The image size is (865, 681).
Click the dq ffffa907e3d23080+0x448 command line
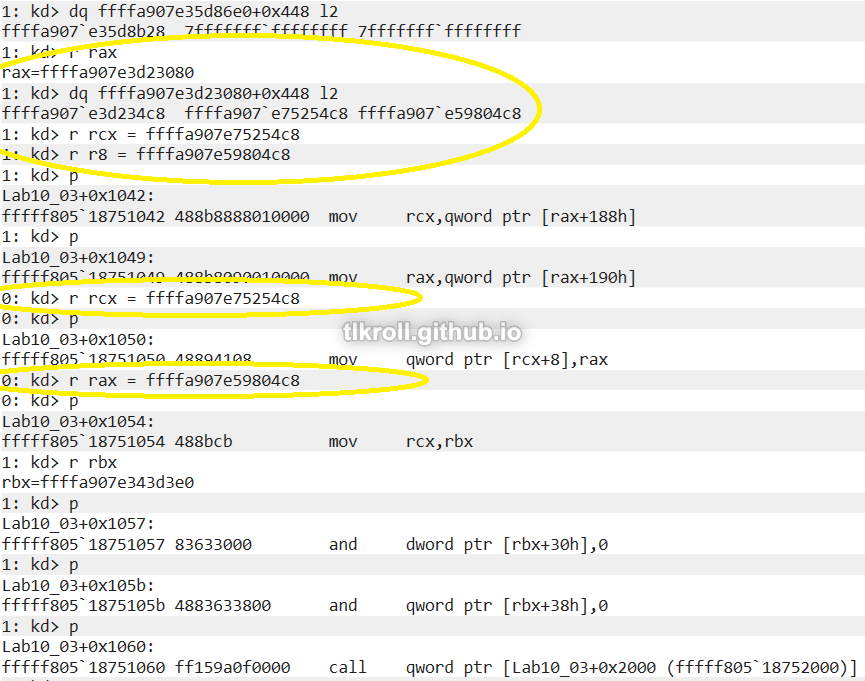click(x=170, y=93)
